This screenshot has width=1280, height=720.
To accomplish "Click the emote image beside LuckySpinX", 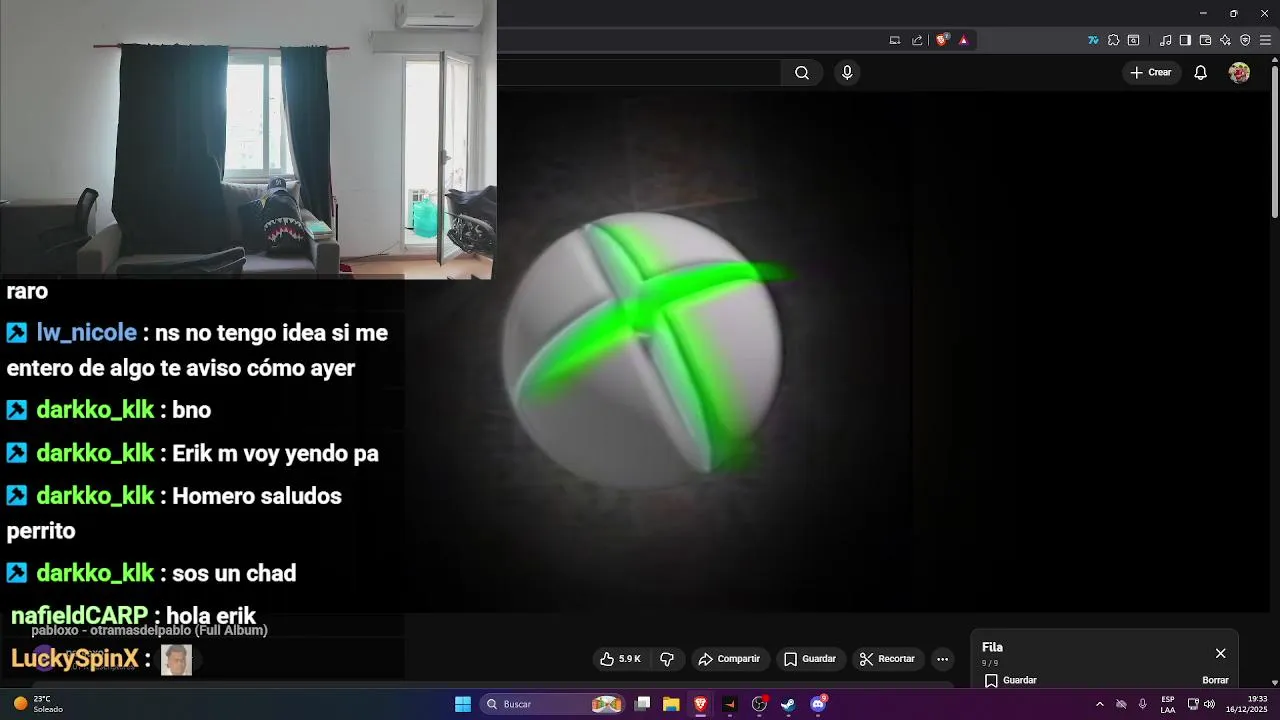I will tap(176, 660).
